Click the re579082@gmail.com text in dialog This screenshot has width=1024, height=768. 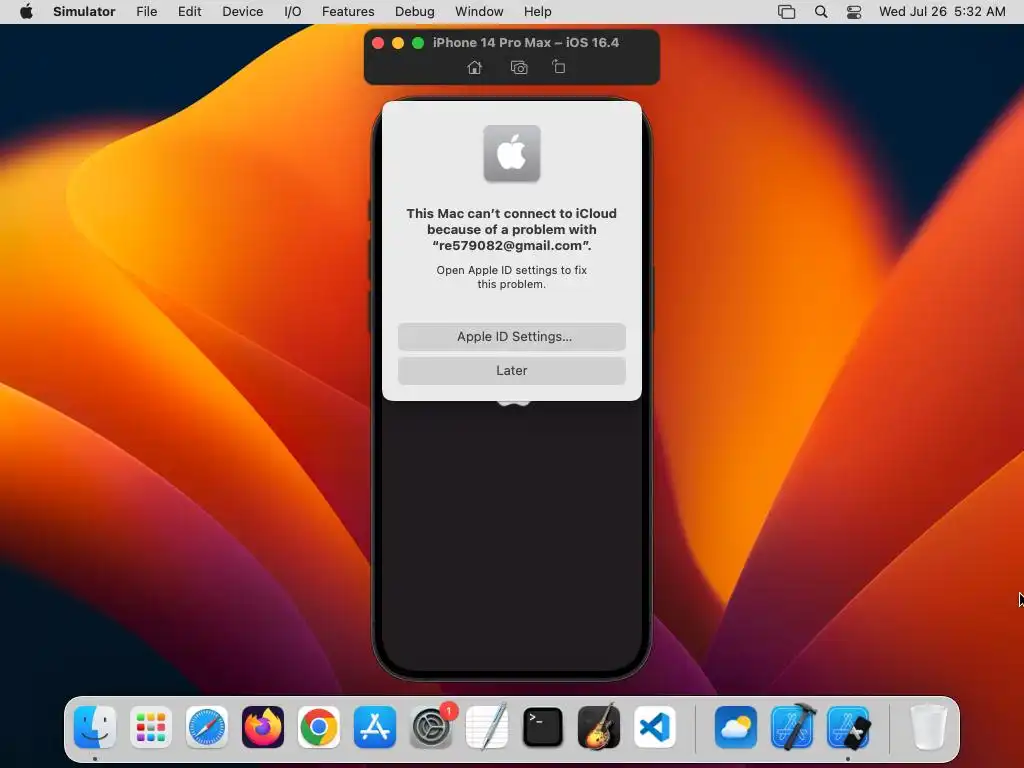click(512, 246)
